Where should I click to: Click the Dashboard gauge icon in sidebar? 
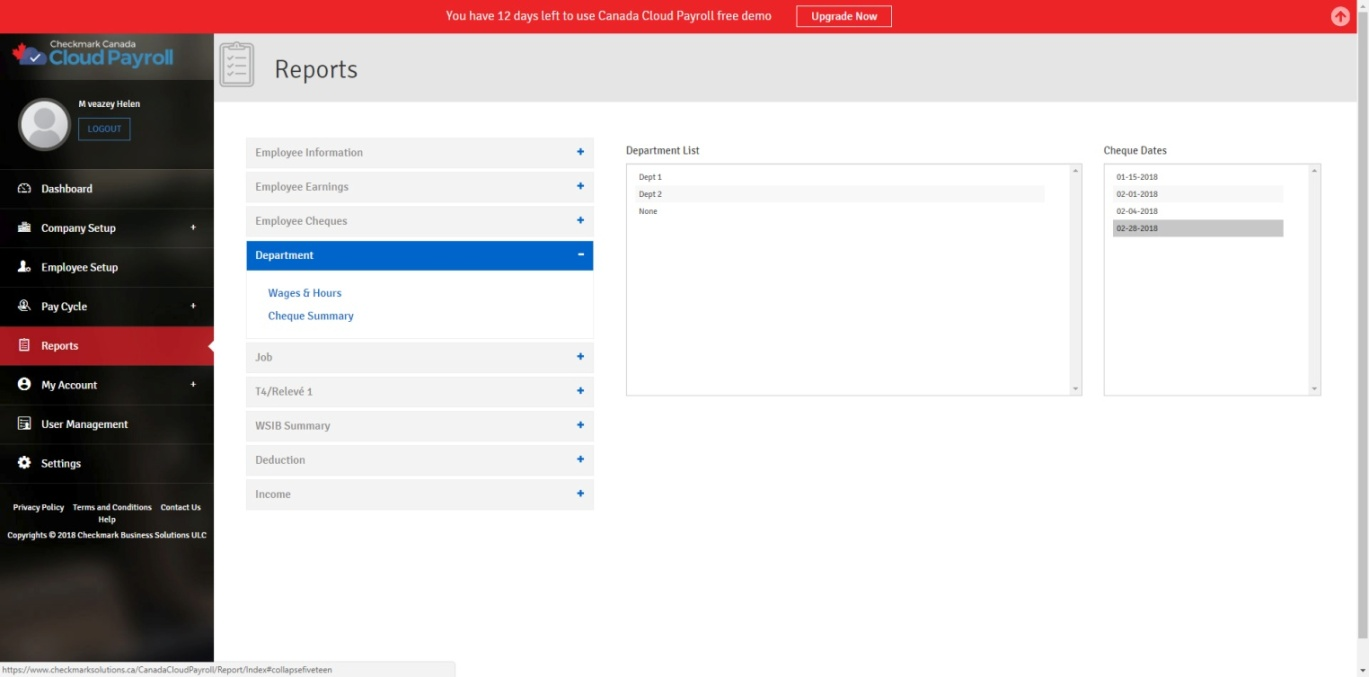(x=25, y=189)
